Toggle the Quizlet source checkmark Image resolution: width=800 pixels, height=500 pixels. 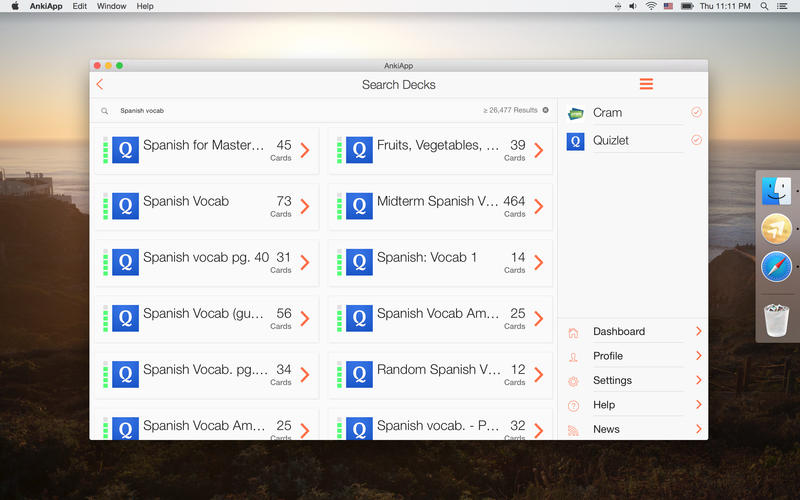point(696,141)
